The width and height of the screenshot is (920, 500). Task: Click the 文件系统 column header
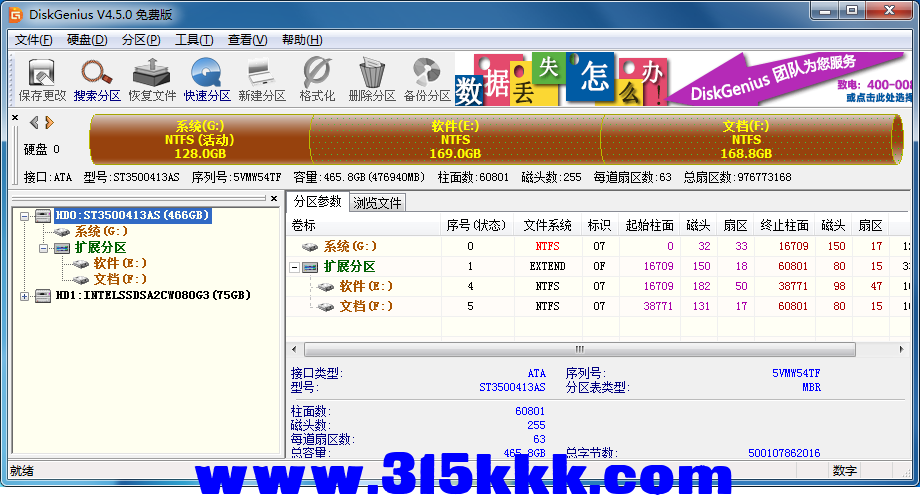(x=547, y=225)
